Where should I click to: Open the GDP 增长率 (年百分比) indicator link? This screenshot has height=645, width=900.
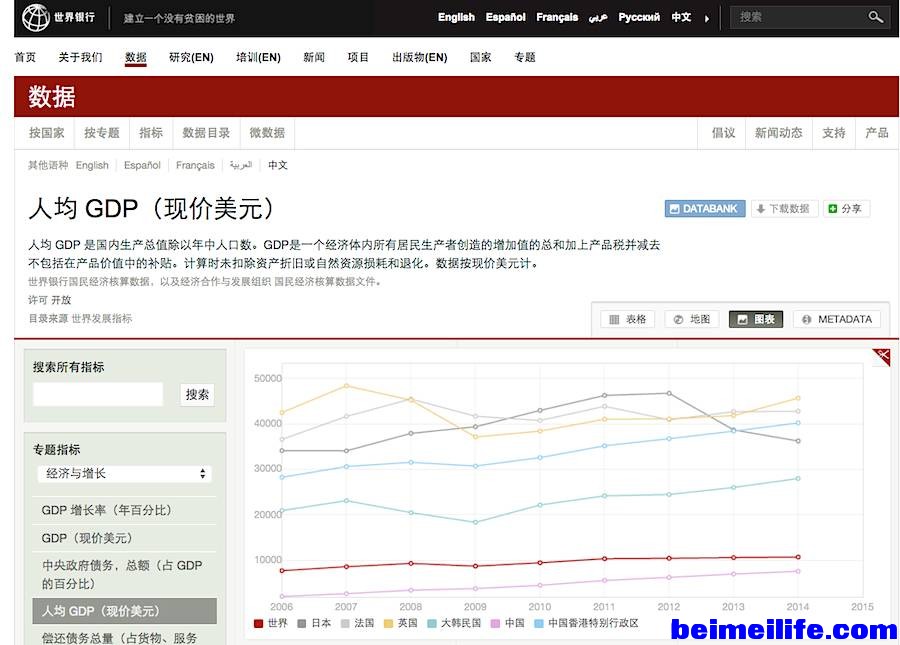click(x=107, y=510)
